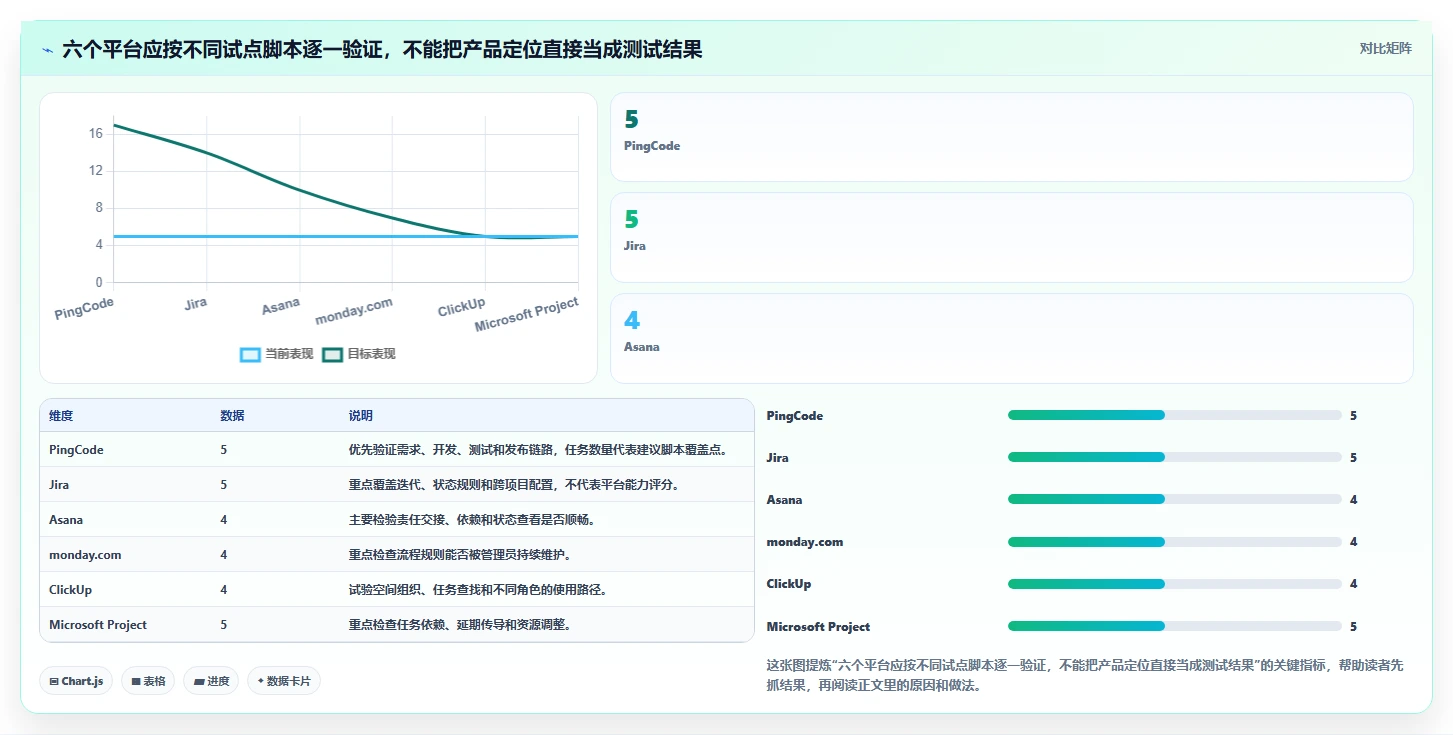
Task: Open the Asana data card showing 4
Action: click(x=1011, y=338)
